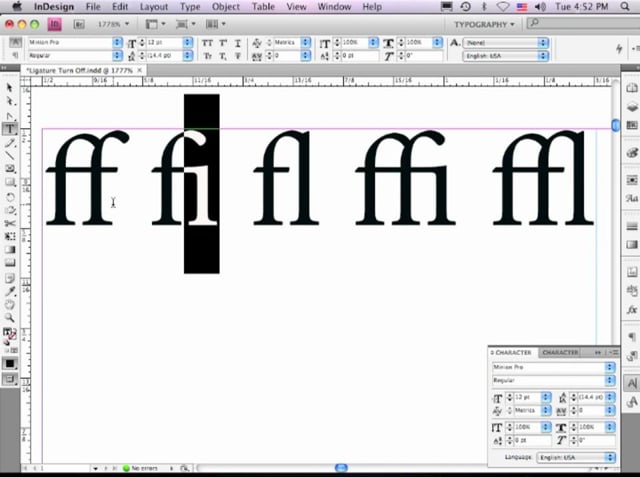Open font family dropdown in Control bar
Viewport: 640px width, 477px height.
tap(117, 42)
